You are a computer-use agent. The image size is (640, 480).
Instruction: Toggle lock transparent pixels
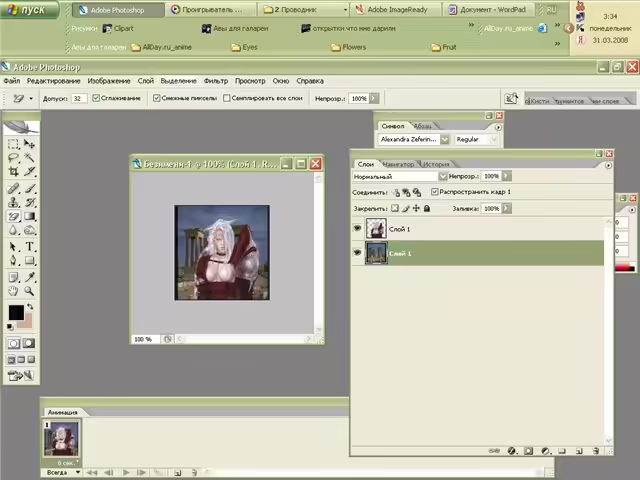(395, 208)
